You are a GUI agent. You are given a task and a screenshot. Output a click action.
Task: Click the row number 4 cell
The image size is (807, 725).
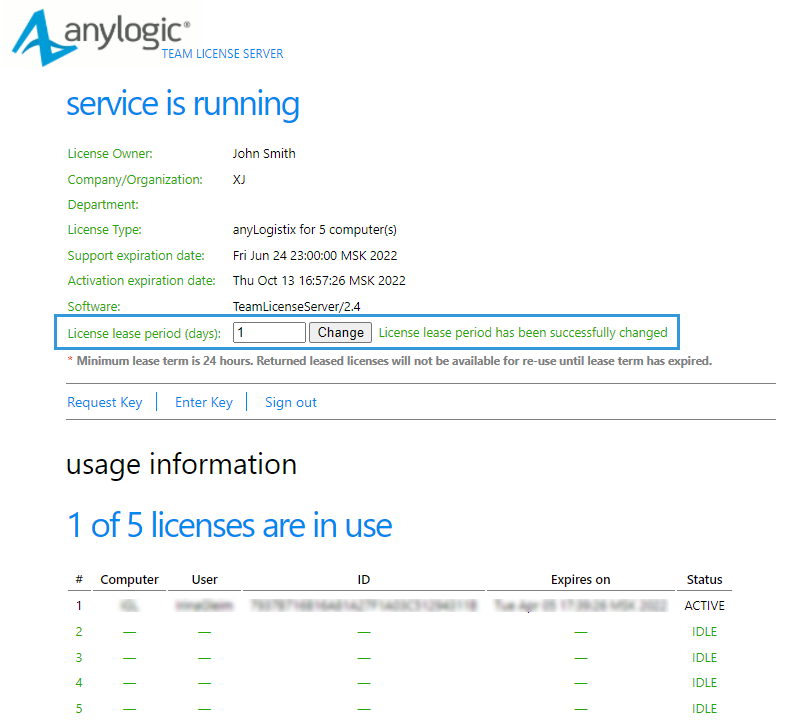tap(79, 683)
